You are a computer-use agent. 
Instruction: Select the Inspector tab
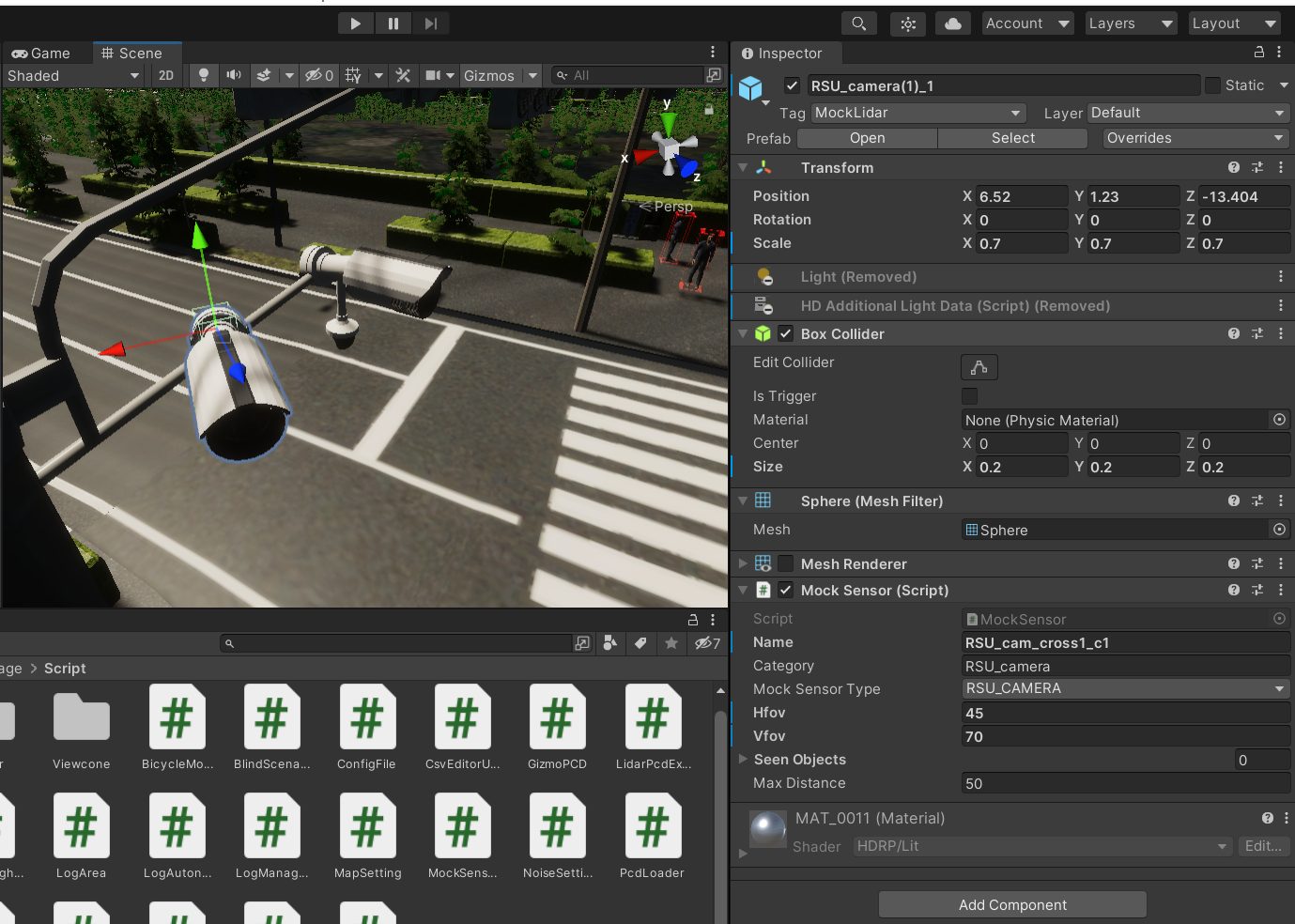[x=786, y=53]
